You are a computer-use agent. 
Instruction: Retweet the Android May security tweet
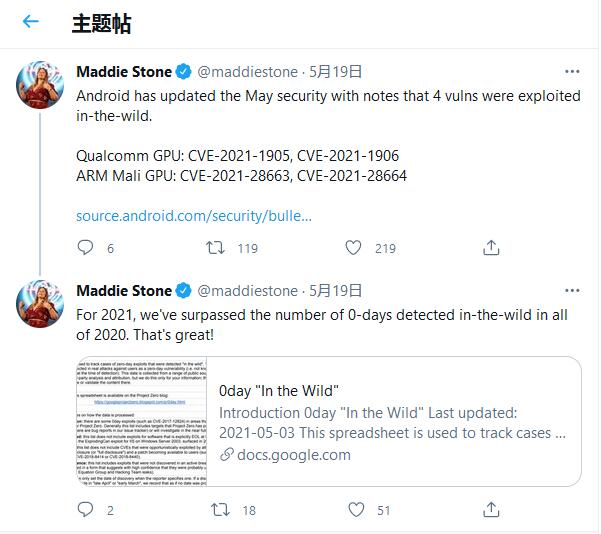coord(215,248)
